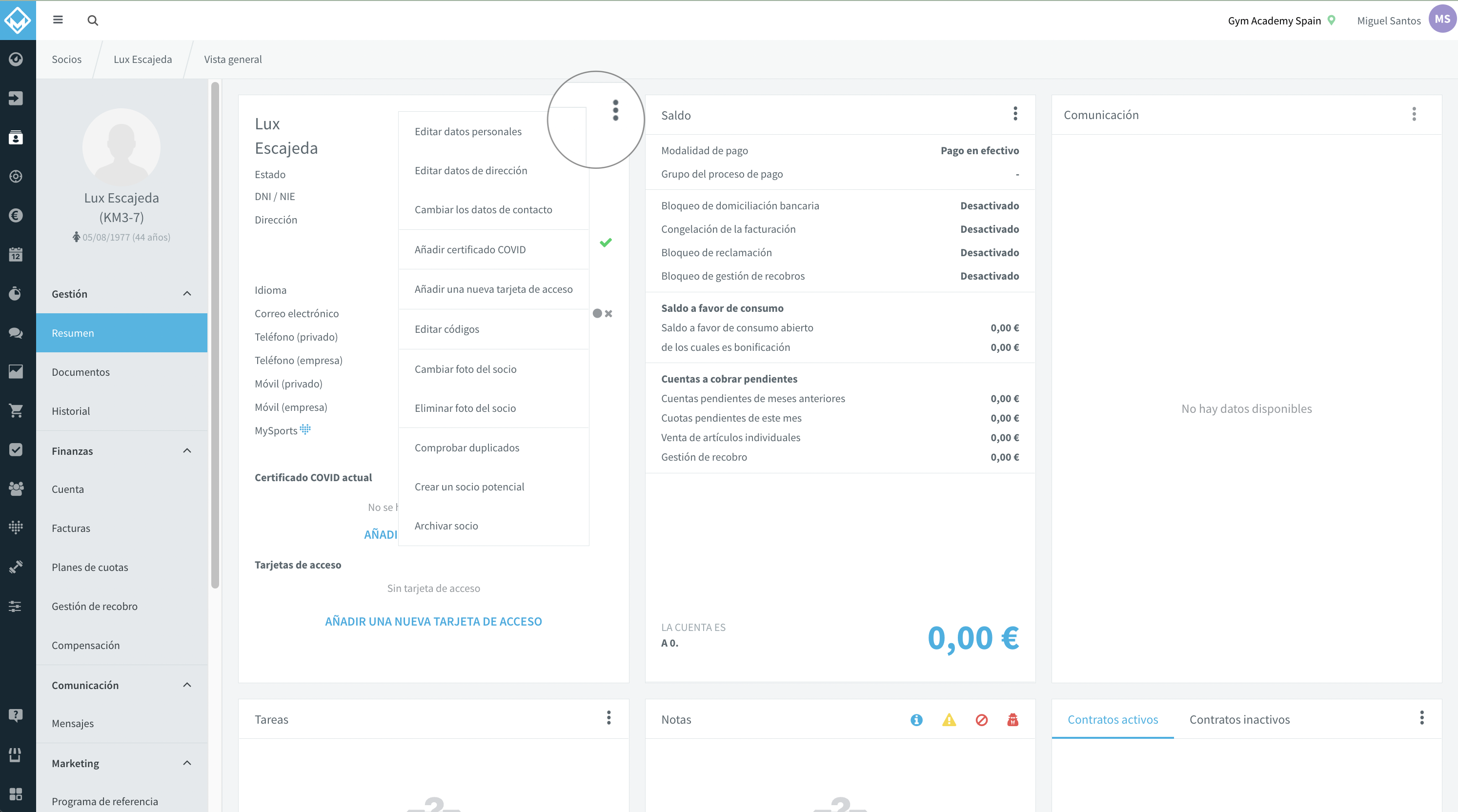Collapse the Finanzas section chevron
This screenshot has height=812, width=1458.
pos(187,450)
